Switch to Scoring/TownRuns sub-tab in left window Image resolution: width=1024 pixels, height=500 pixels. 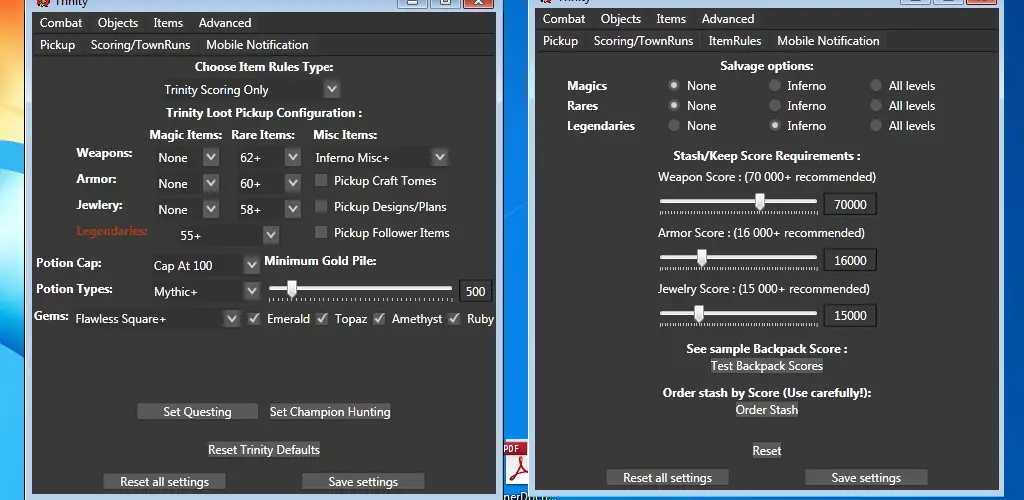(140, 45)
